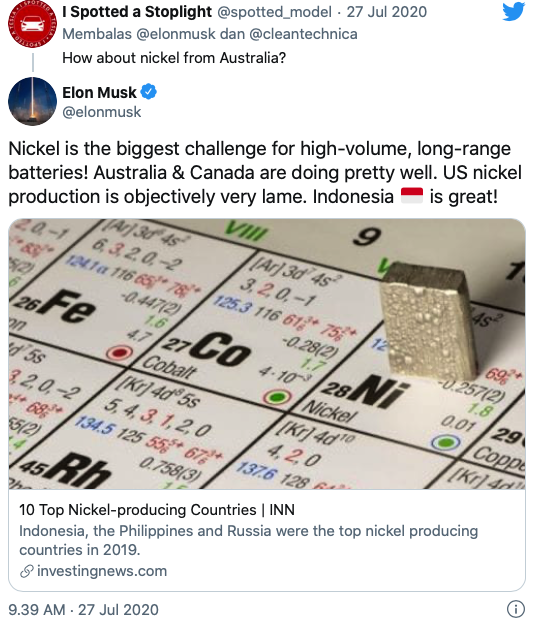Open I Spotted a Stoplight display name
Image resolution: width=537 pixels, height=627 pixels.
(x=137, y=12)
